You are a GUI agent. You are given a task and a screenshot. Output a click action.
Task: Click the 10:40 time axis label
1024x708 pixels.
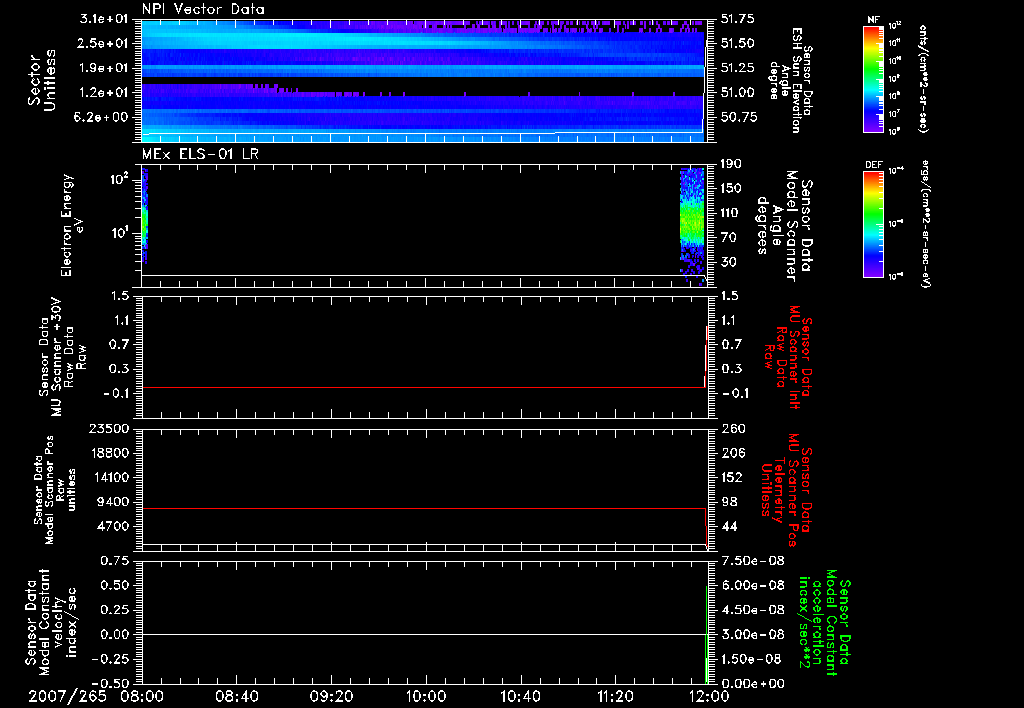[520, 694]
